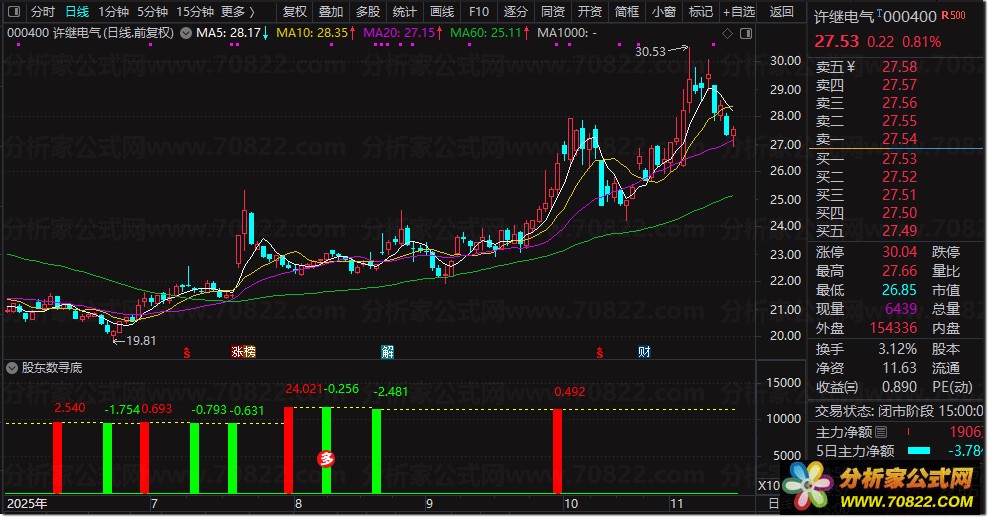Activate the 画线 drawing tool
This screenshot has width=990, height=518.
[442, 11]
